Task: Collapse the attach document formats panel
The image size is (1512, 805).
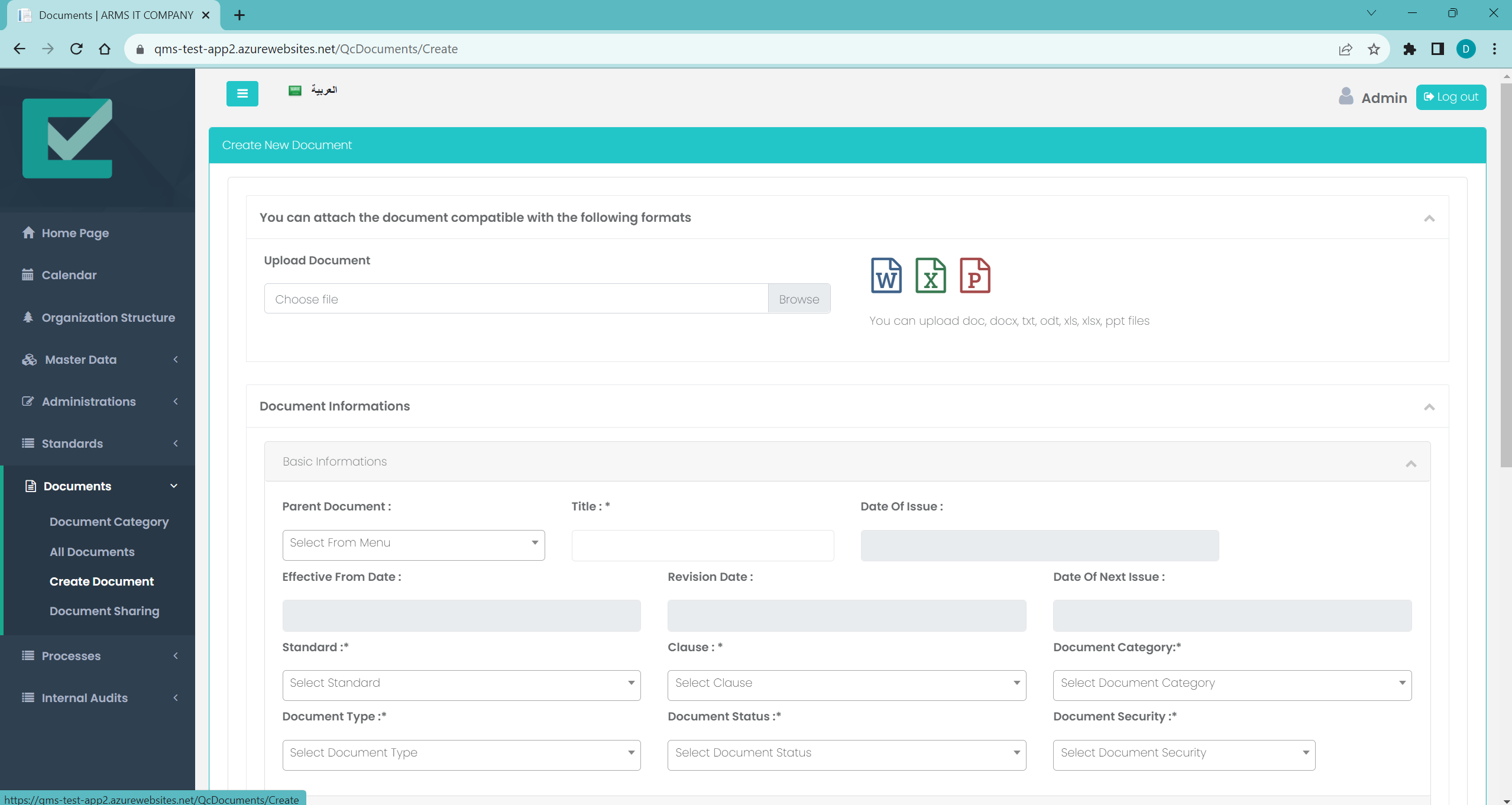Action: 1429,218
